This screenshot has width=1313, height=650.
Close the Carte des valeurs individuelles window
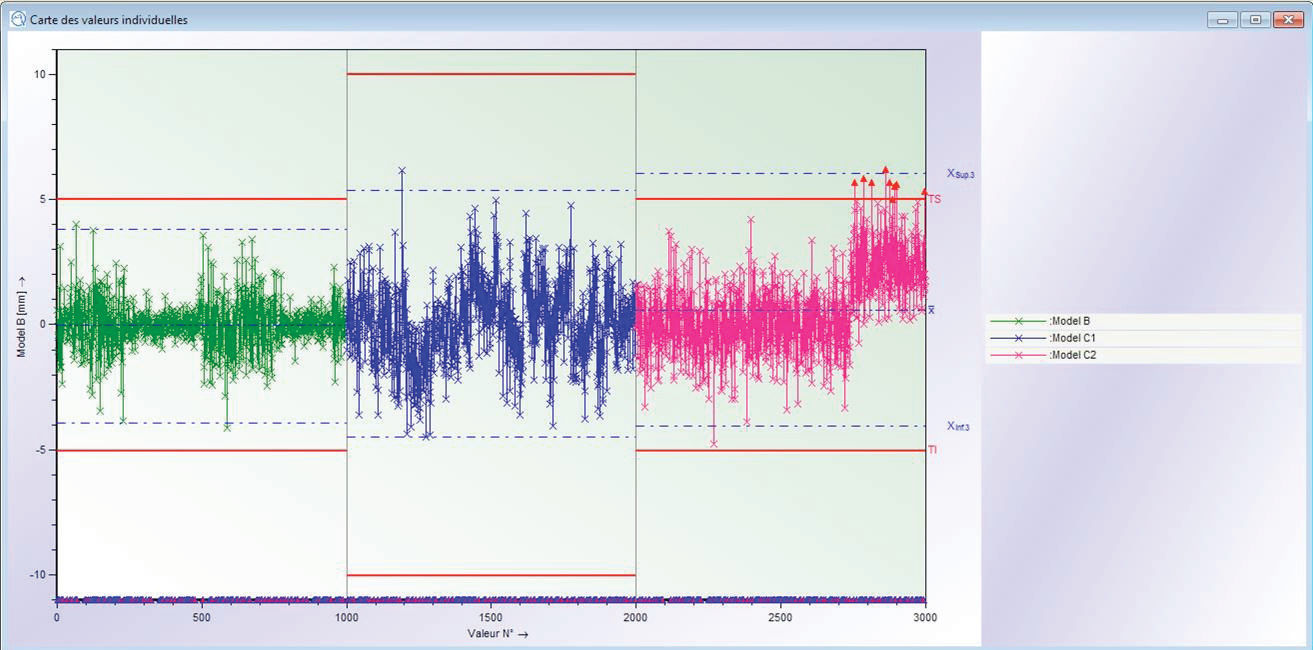coord(1286,19)
